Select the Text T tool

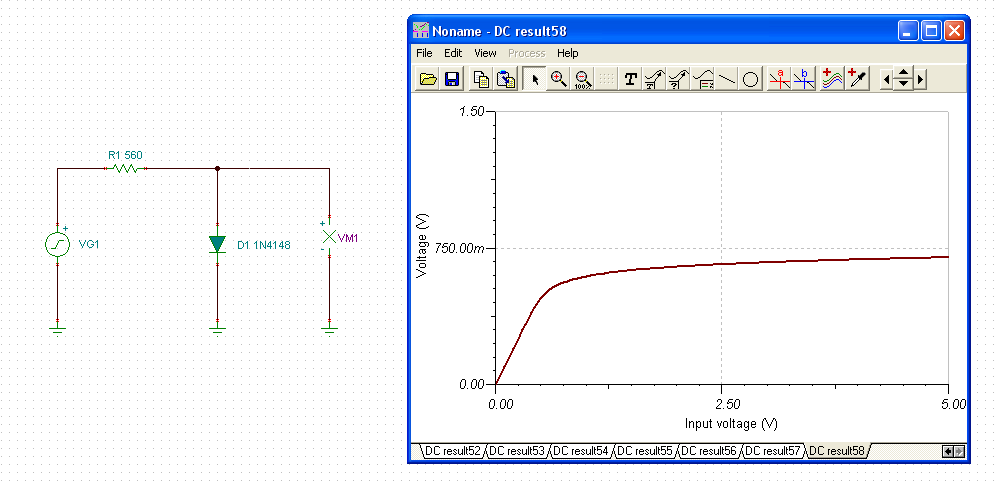630,79
